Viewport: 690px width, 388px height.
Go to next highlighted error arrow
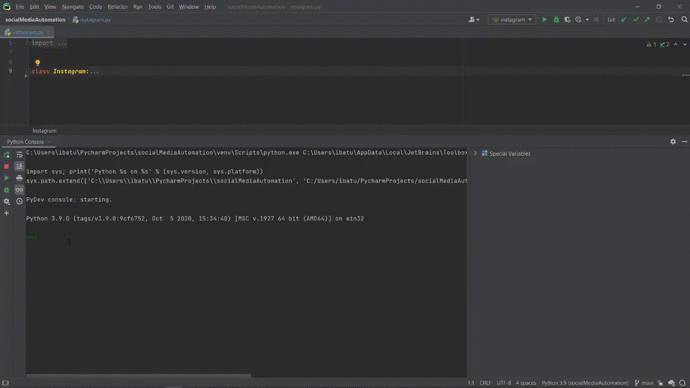(x=684, y=44)
